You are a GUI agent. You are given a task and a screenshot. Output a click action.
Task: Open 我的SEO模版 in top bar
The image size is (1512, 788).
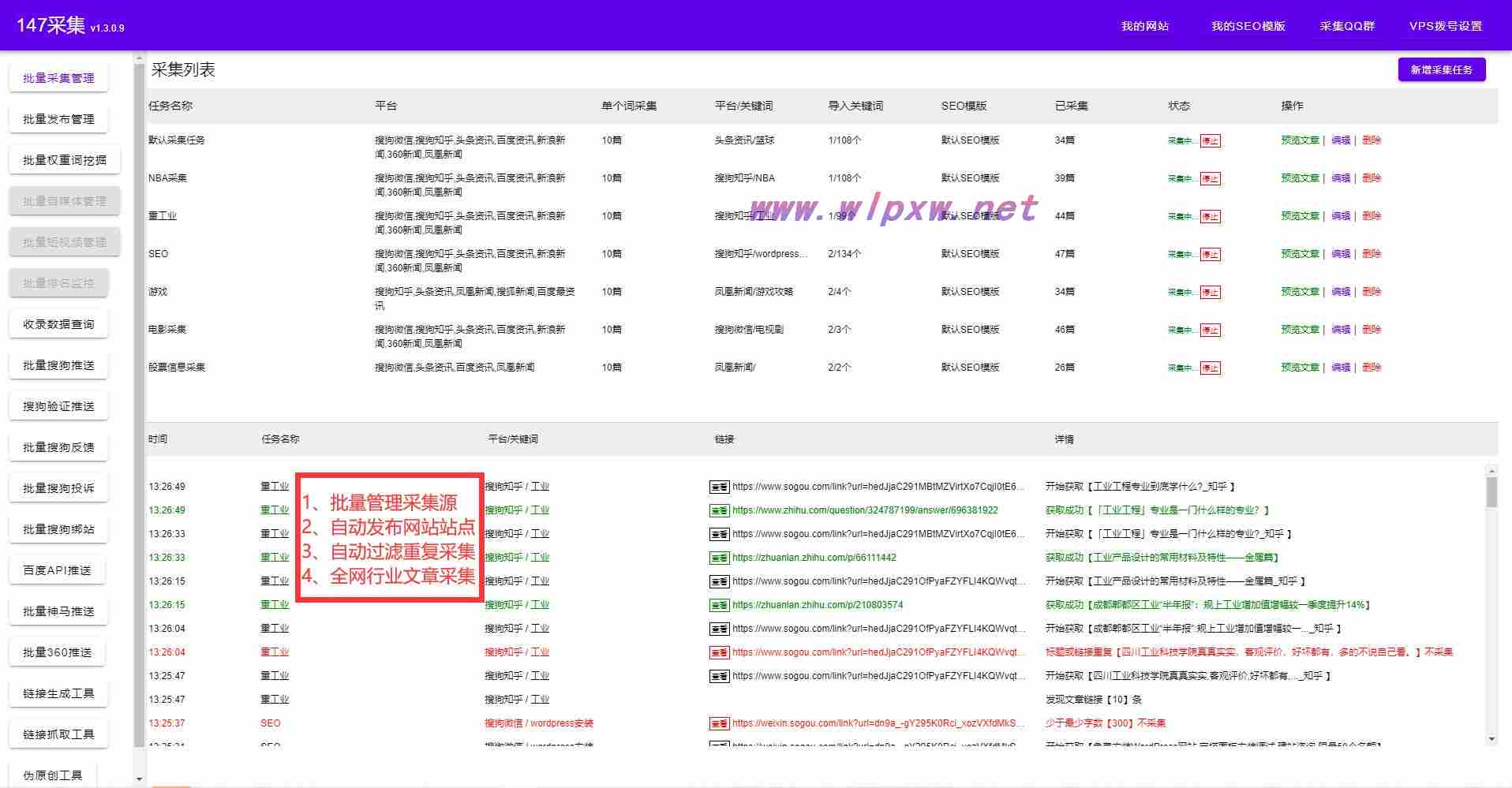point(1248,26)
